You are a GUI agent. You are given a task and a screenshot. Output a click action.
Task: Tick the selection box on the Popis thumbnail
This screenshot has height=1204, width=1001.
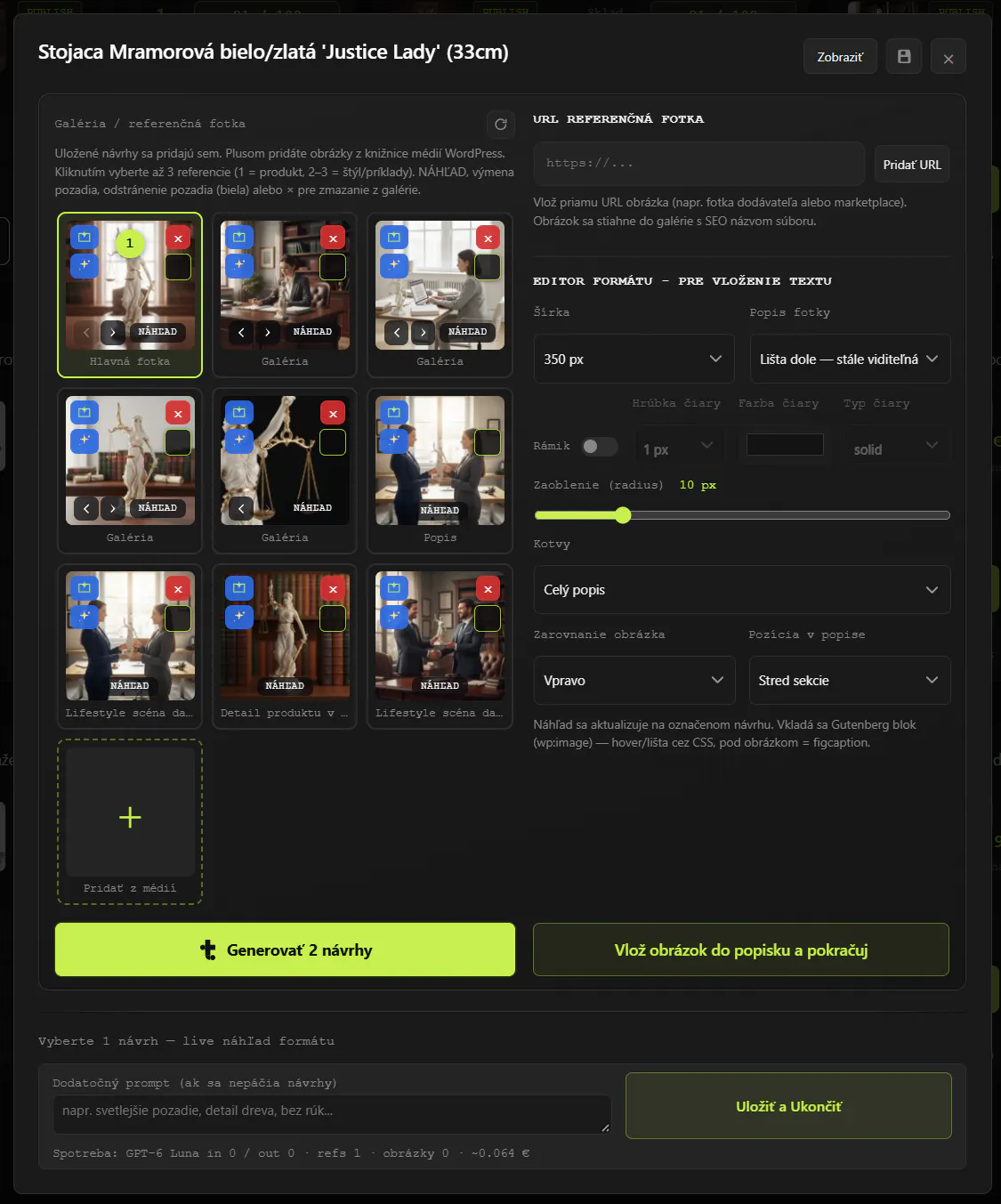click(488, 442)
